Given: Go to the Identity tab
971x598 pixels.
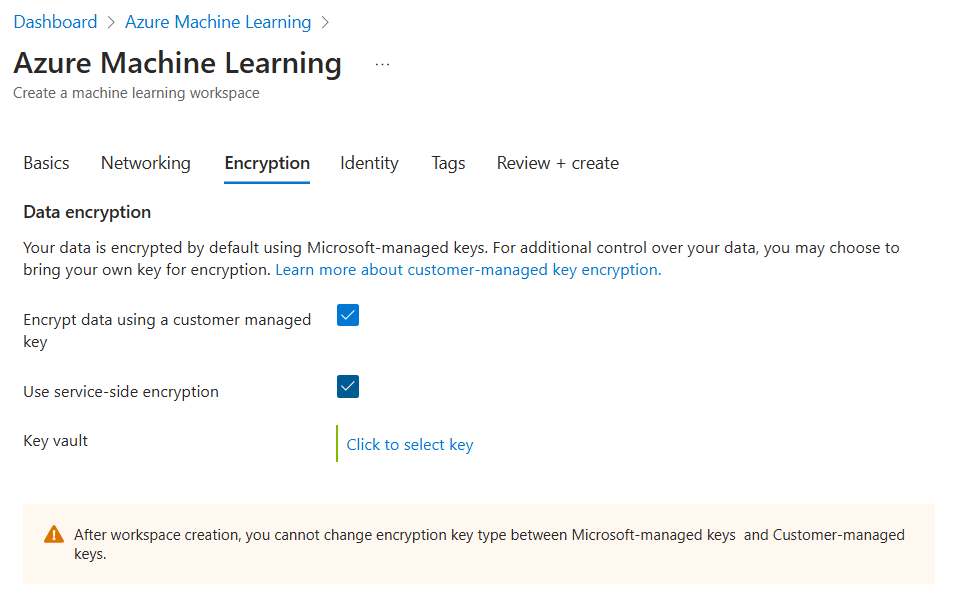Looking at the screenshot, I should coord(369,163).
